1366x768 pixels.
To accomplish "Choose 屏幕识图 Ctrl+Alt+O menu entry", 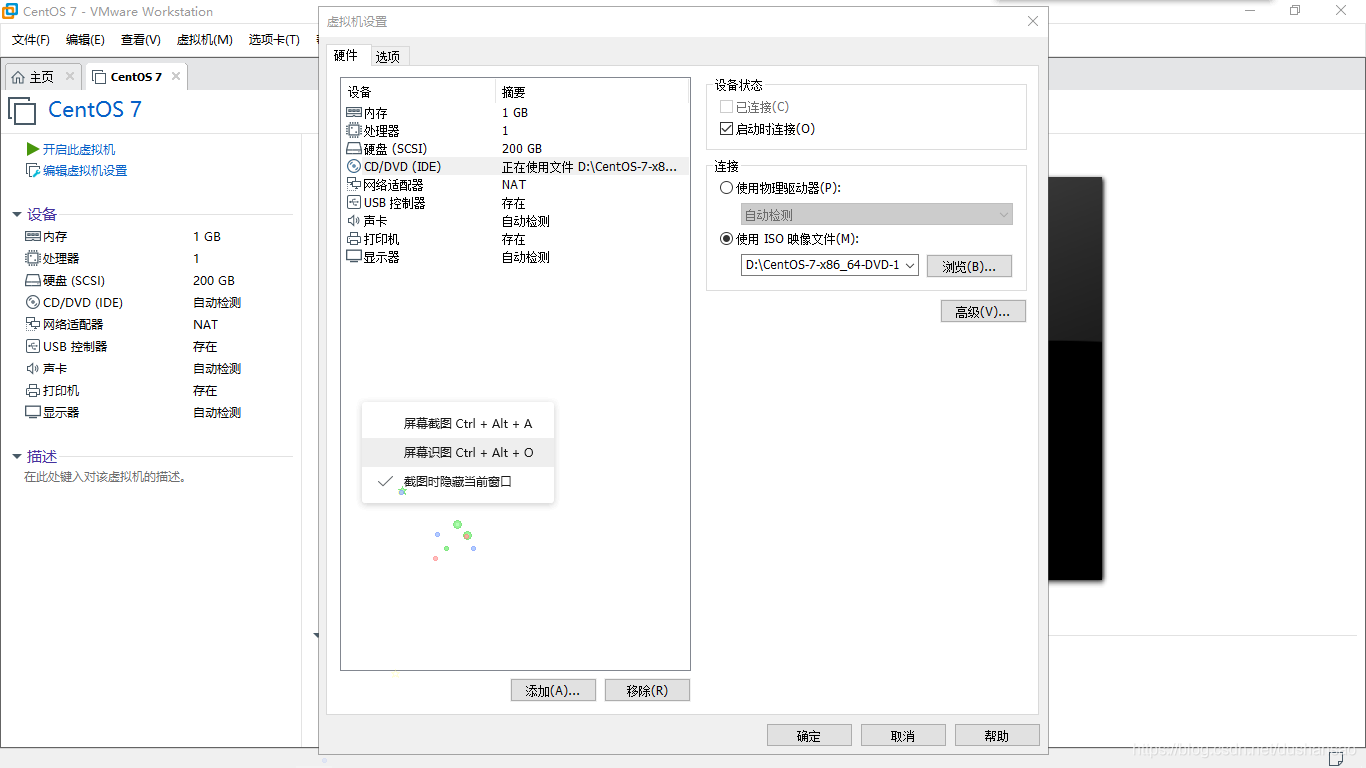I will point(458,453).
